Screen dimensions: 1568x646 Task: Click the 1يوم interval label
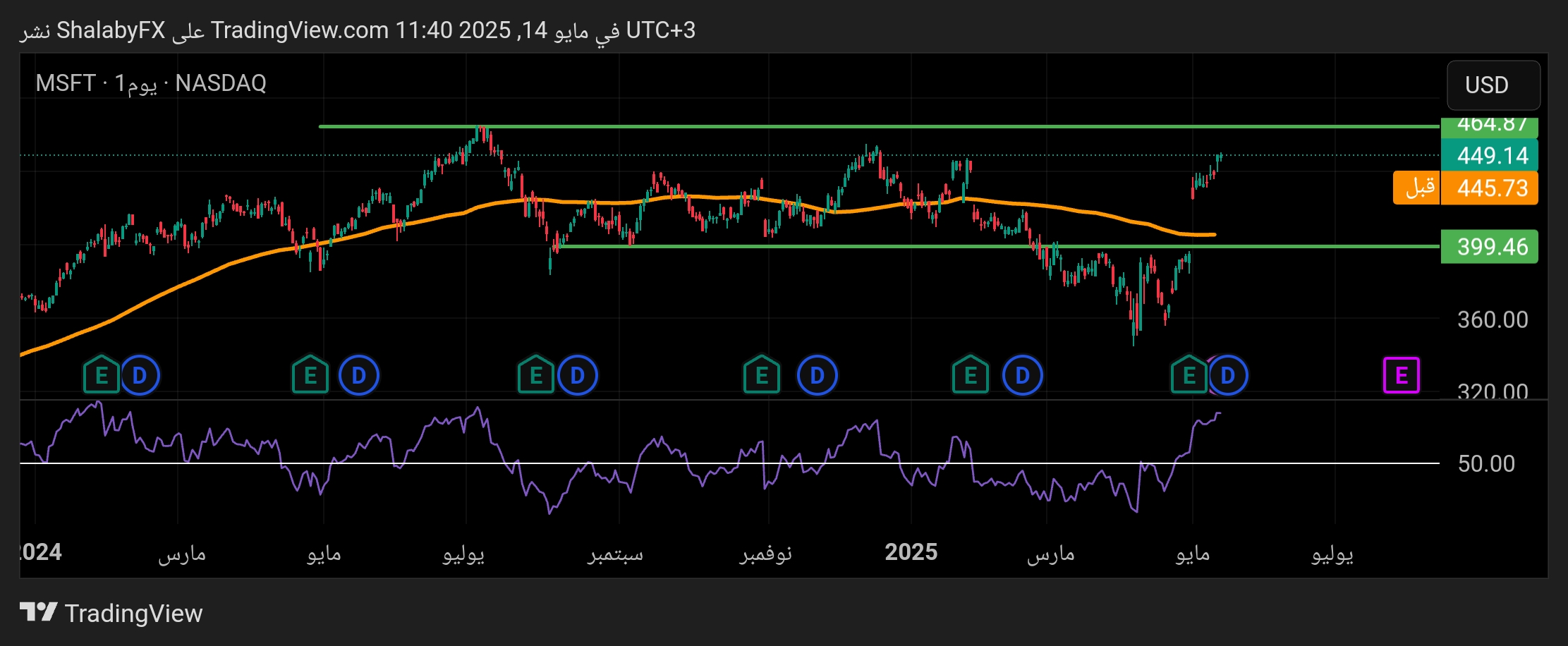click(x=135, y=84)
